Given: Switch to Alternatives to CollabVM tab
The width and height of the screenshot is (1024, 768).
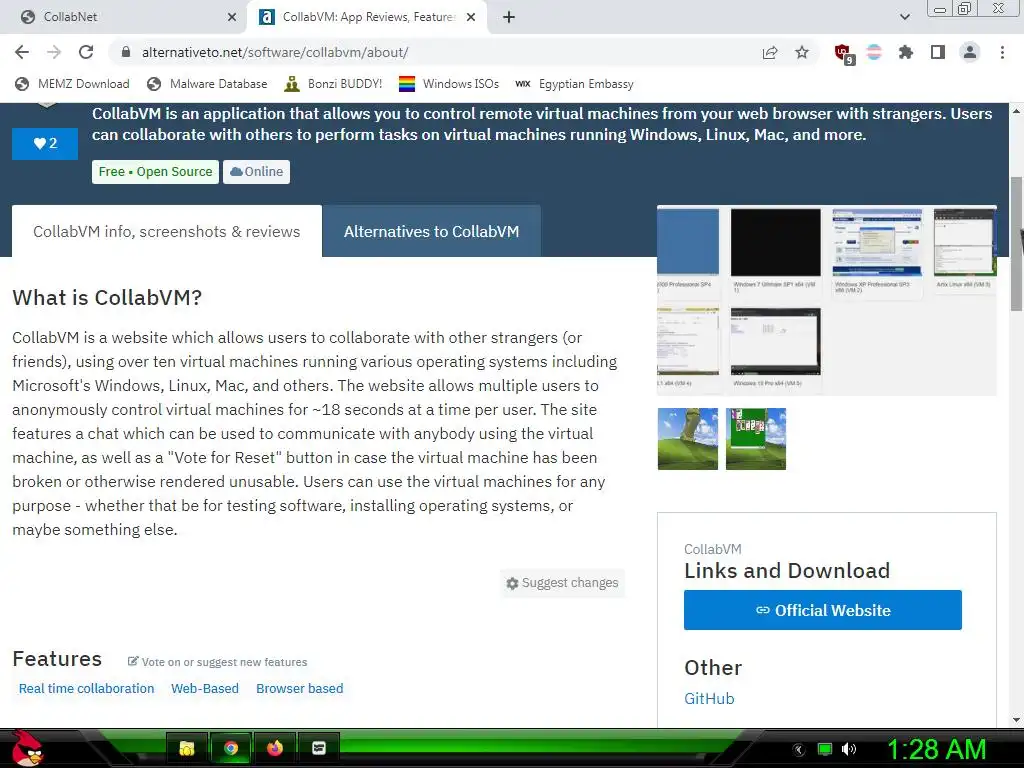Looking at the screenshot, I should [x=432, y=231].
